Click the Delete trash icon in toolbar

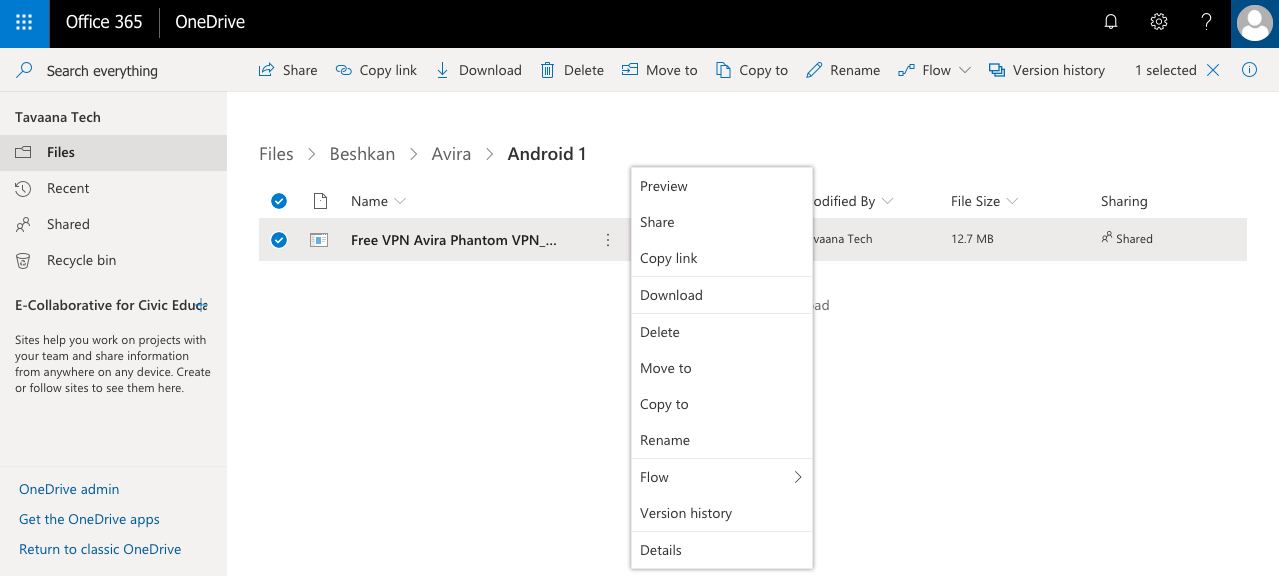547,70
